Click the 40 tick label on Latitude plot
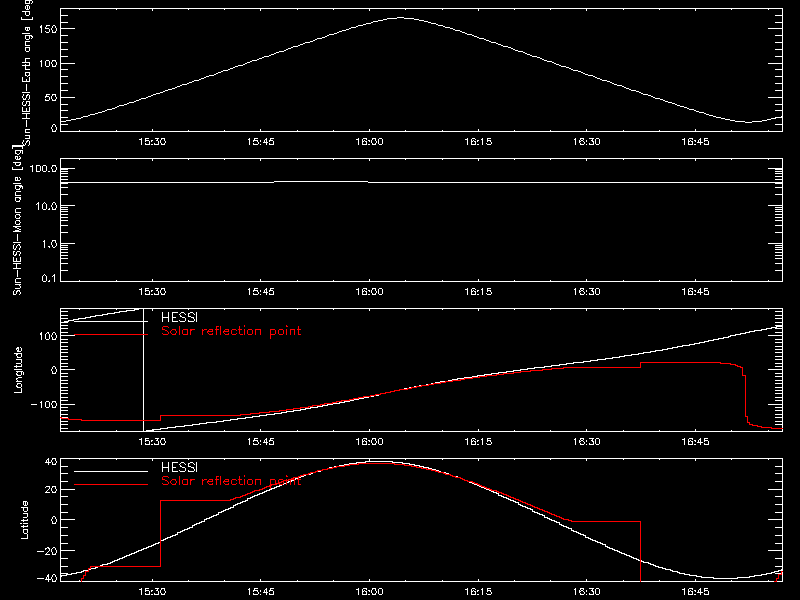This screenshot has width=800, height=600. (51, 462)
